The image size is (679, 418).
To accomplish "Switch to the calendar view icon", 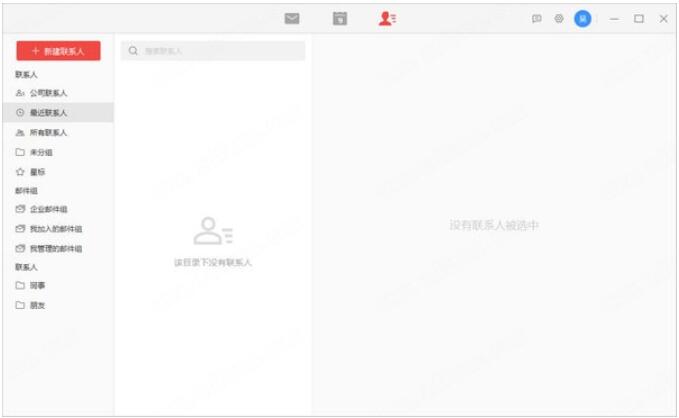I will click(340, 18).
